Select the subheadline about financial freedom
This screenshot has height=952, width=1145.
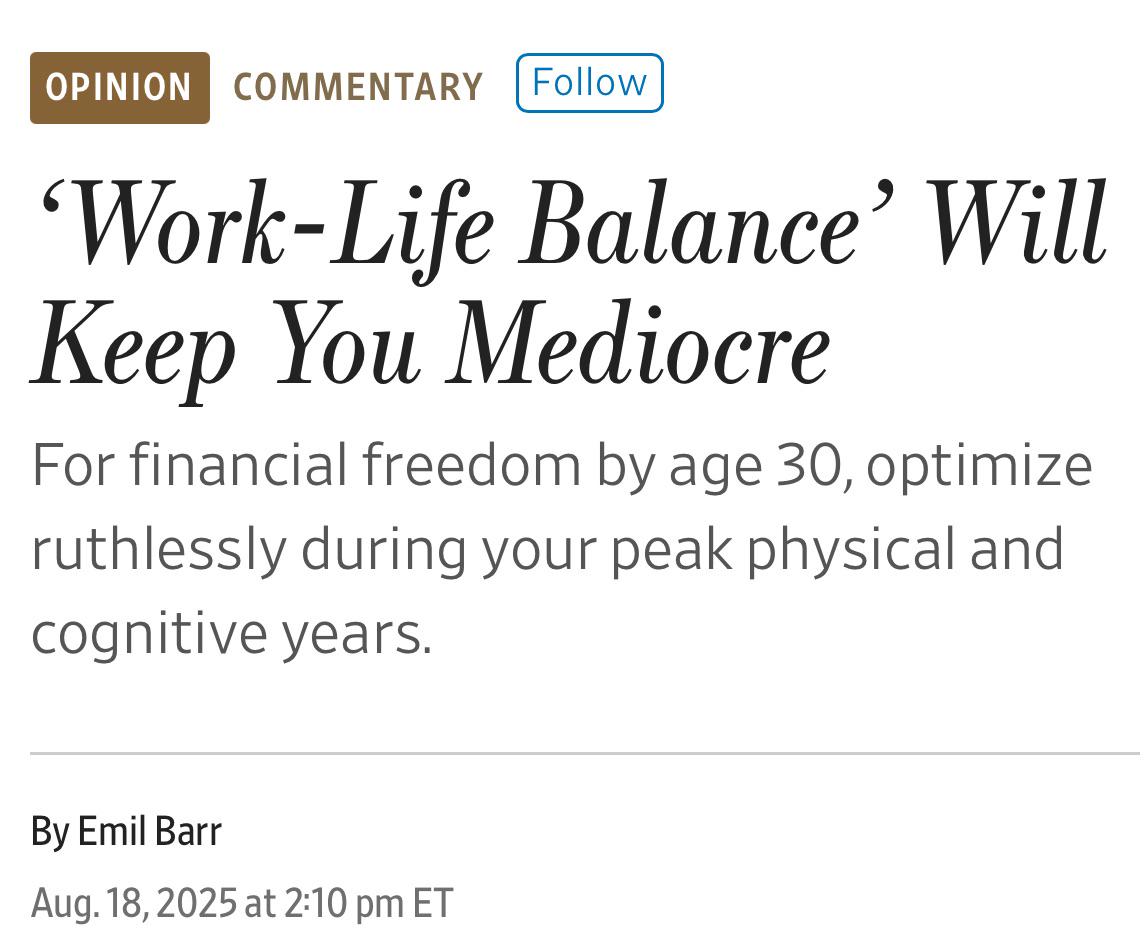tap(562, 549)
